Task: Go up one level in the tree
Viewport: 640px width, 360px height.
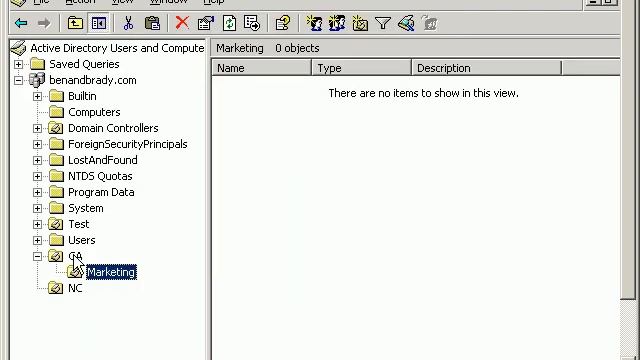Action: tap(75, 23)
